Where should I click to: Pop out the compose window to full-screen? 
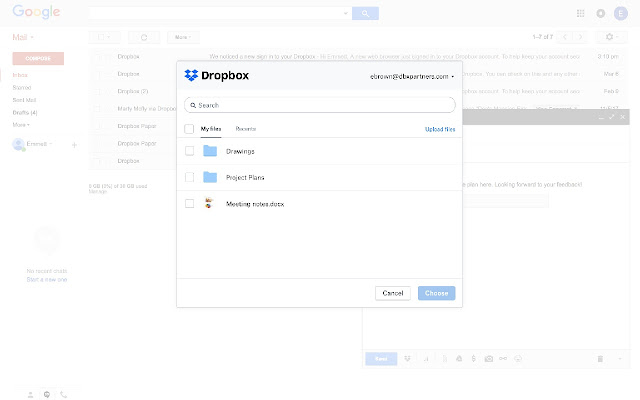[611, 117]
